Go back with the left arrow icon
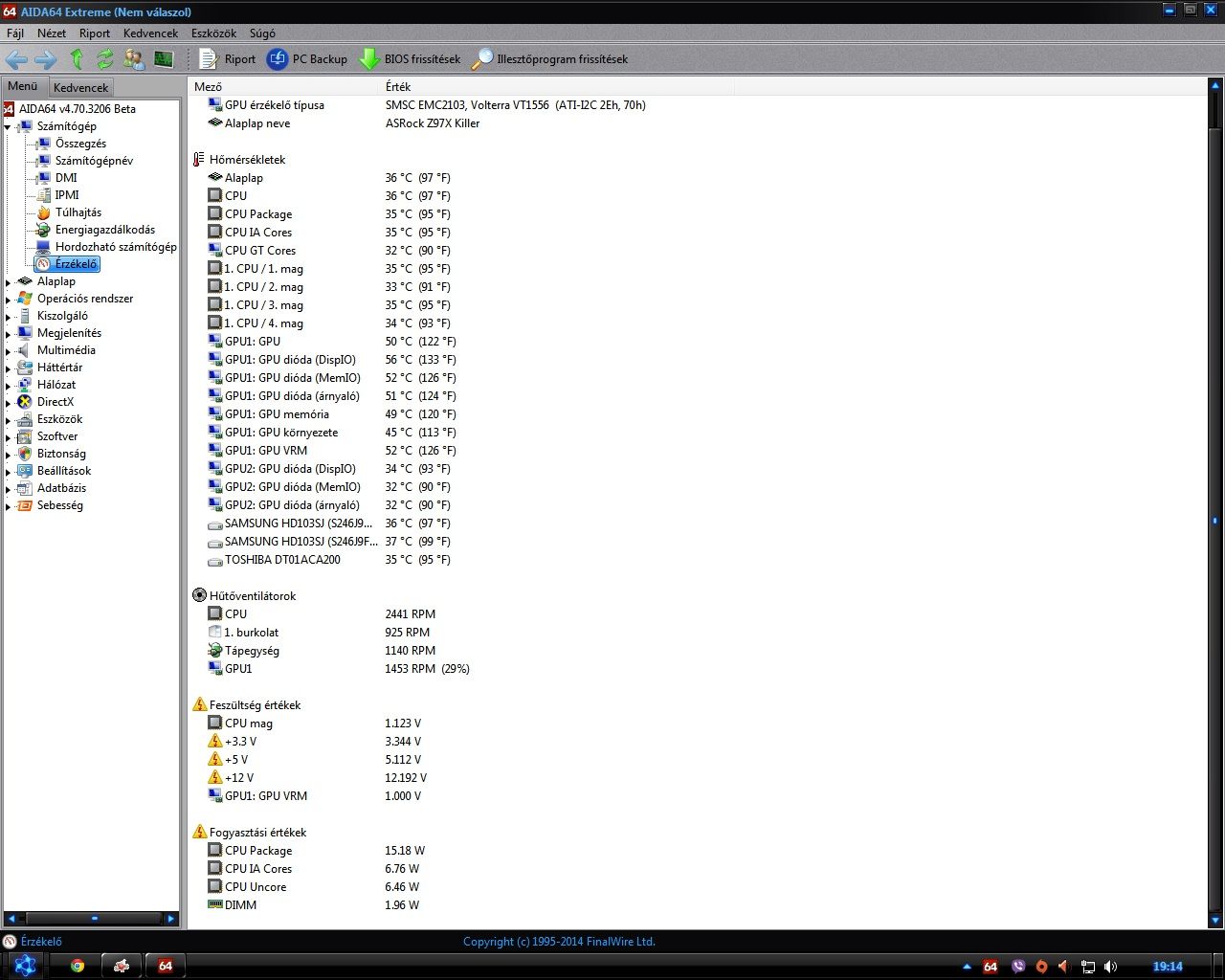 point(16,59)
